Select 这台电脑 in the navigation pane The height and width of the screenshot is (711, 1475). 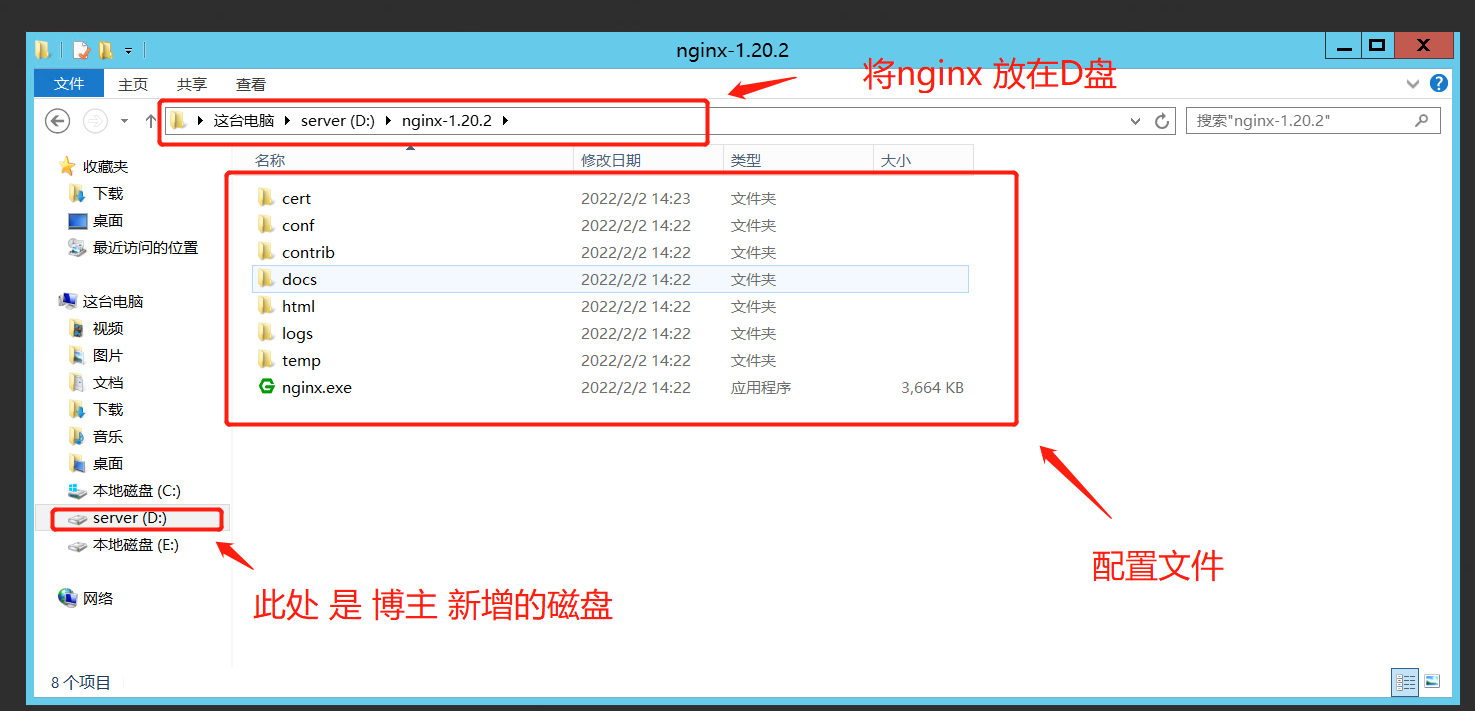(113, 301)
